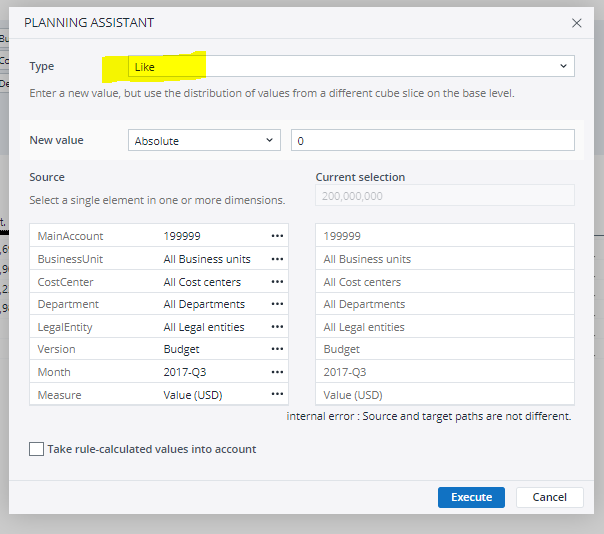
Task: Select the Budget source Version value
Action: pos(182,350)
